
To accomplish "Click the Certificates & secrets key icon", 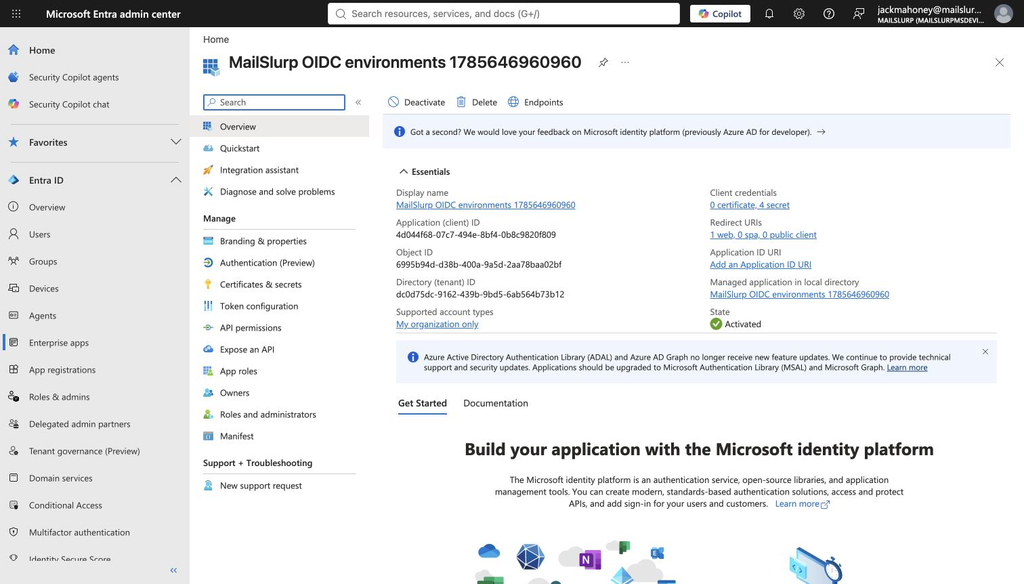I will pyautogui.click(x=208, y=284).
